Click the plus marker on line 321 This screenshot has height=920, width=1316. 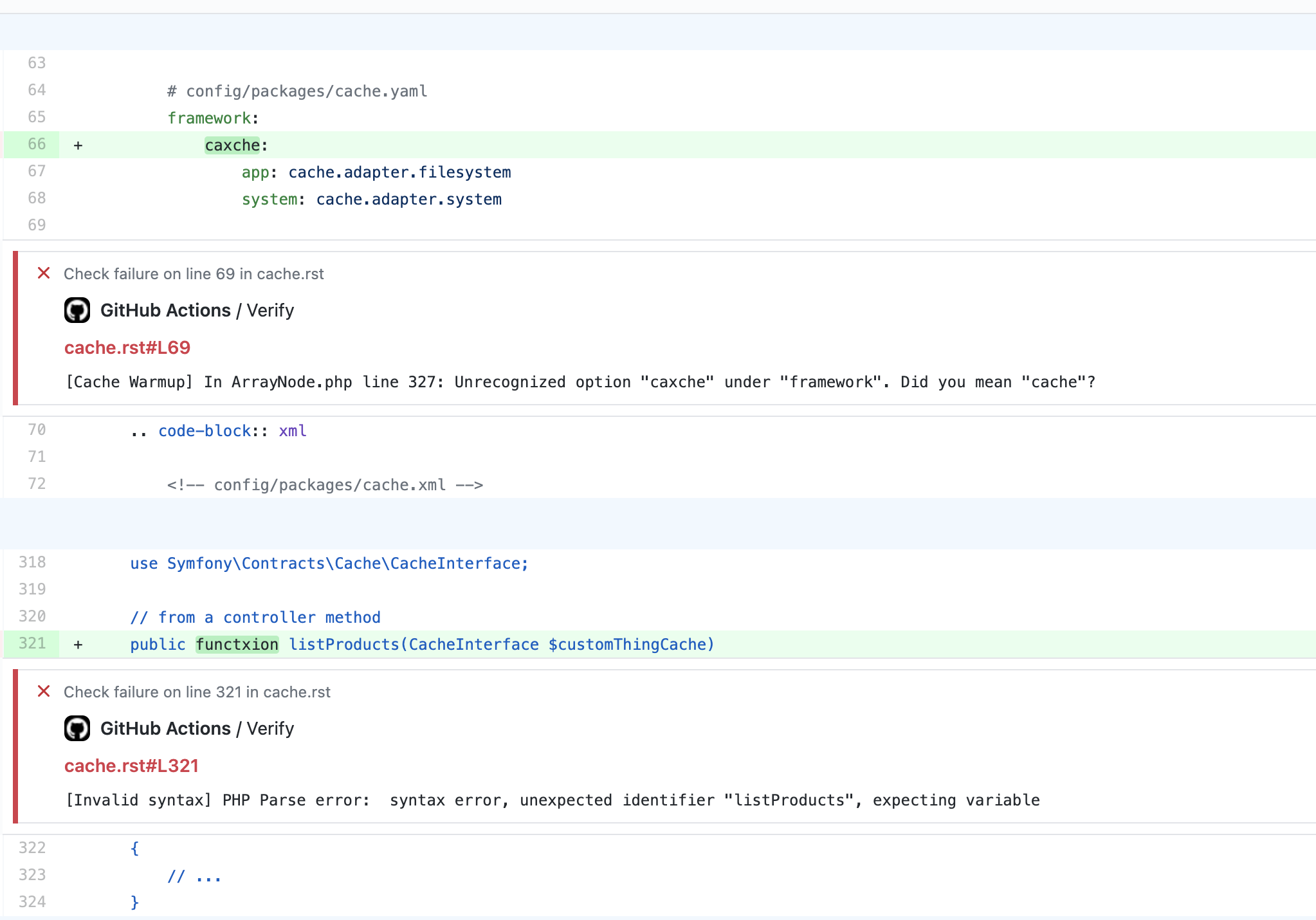click(x=78, y=645)
